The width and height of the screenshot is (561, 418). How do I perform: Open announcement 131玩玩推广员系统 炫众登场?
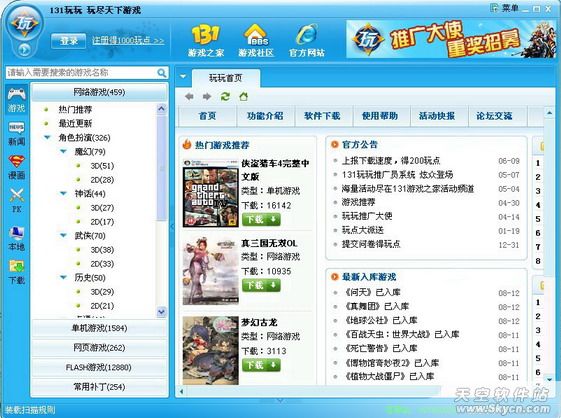point(397,175)
